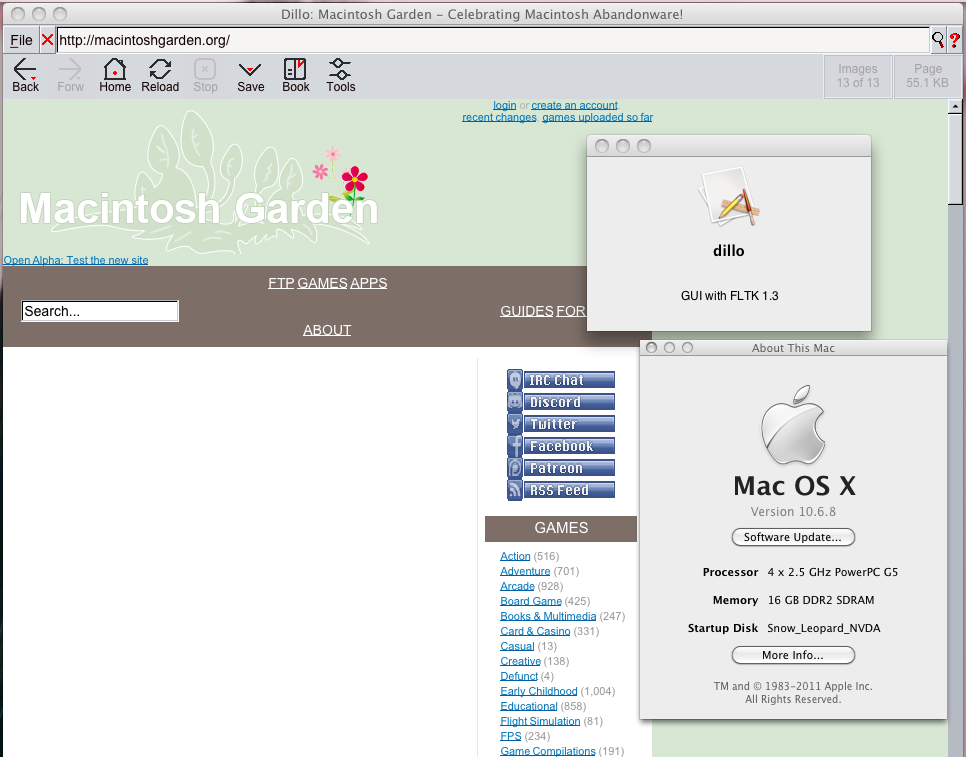966x757 pixels.
Task: Click the FTP navigation link
Action: [281, 283]
